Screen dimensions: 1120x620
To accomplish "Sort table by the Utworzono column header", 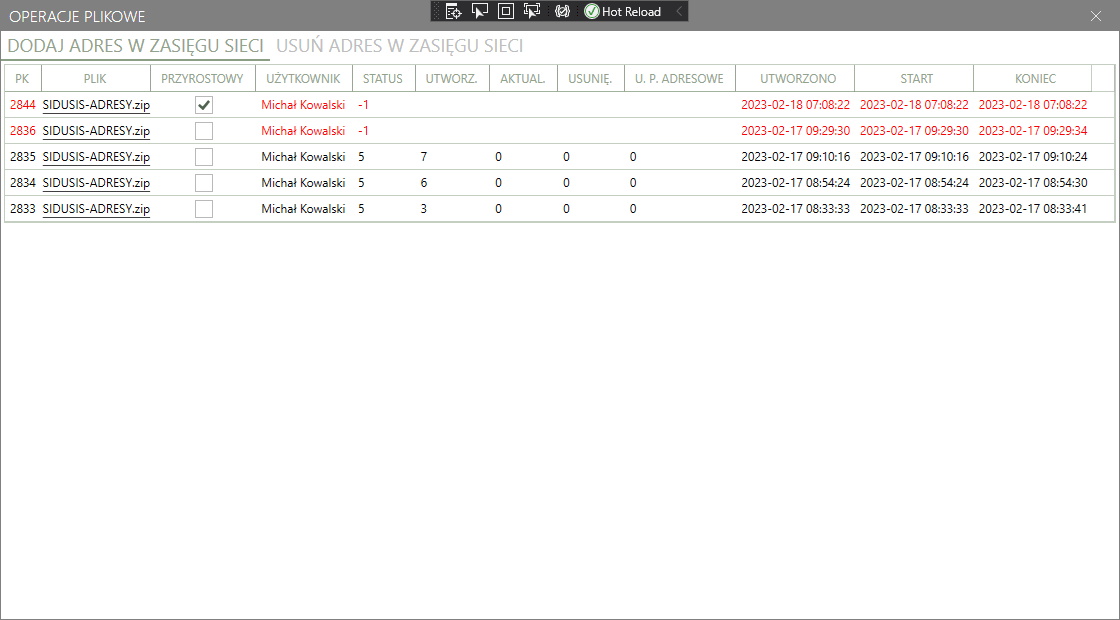I will click(796, 79).
